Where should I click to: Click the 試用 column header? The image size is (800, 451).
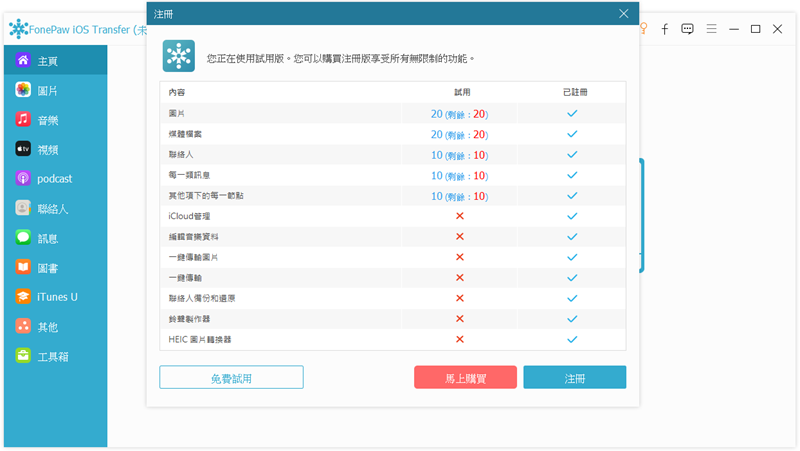(x=462, y=92)
